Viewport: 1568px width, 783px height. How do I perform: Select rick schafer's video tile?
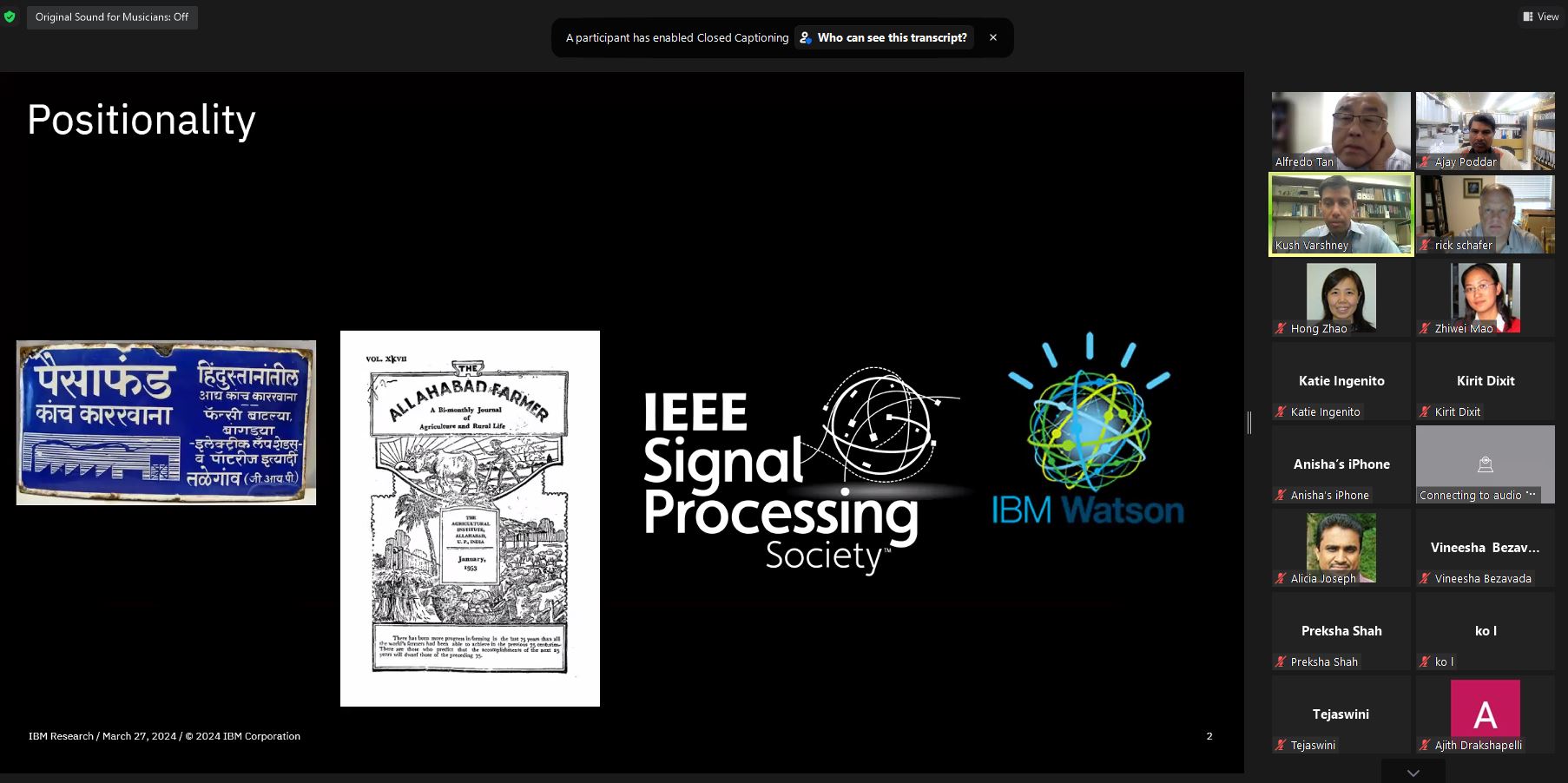(1486, 214)
